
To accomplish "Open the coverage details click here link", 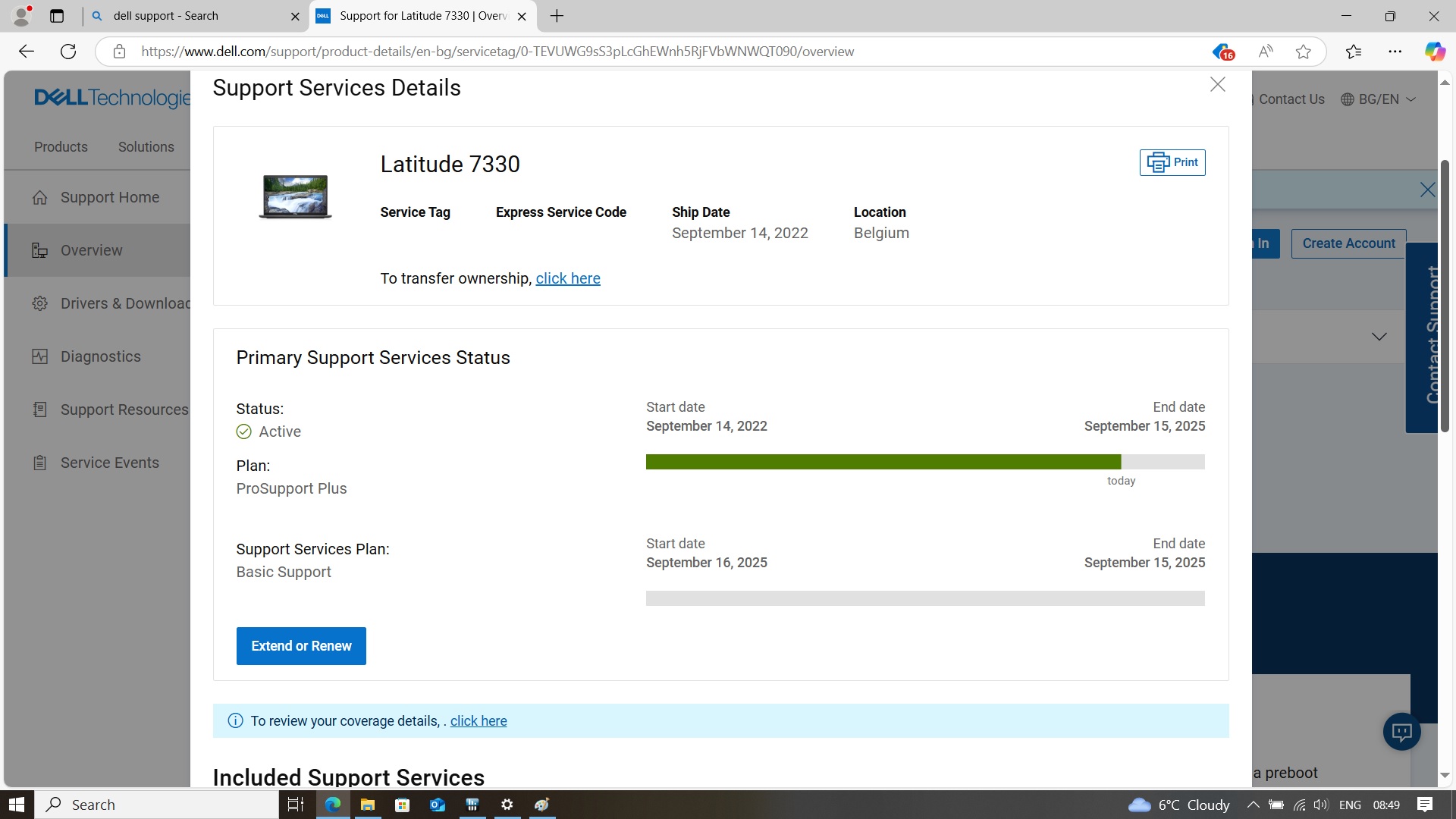I will pos(479,721).
